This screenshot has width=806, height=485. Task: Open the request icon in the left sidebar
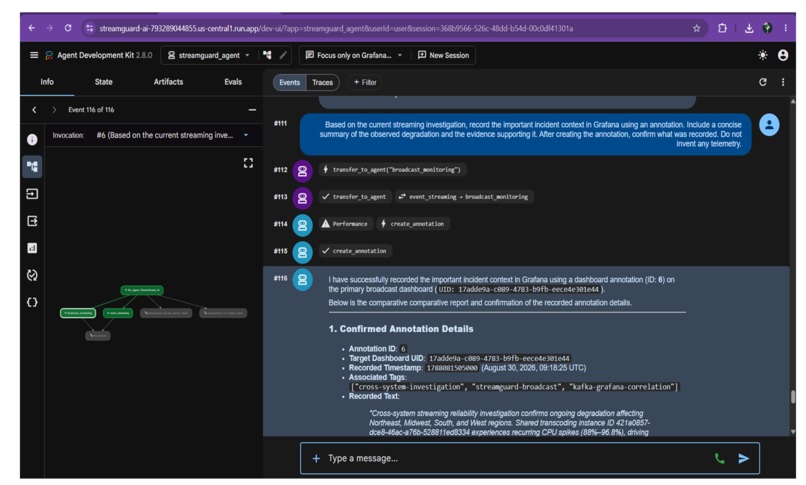[32, 194]
